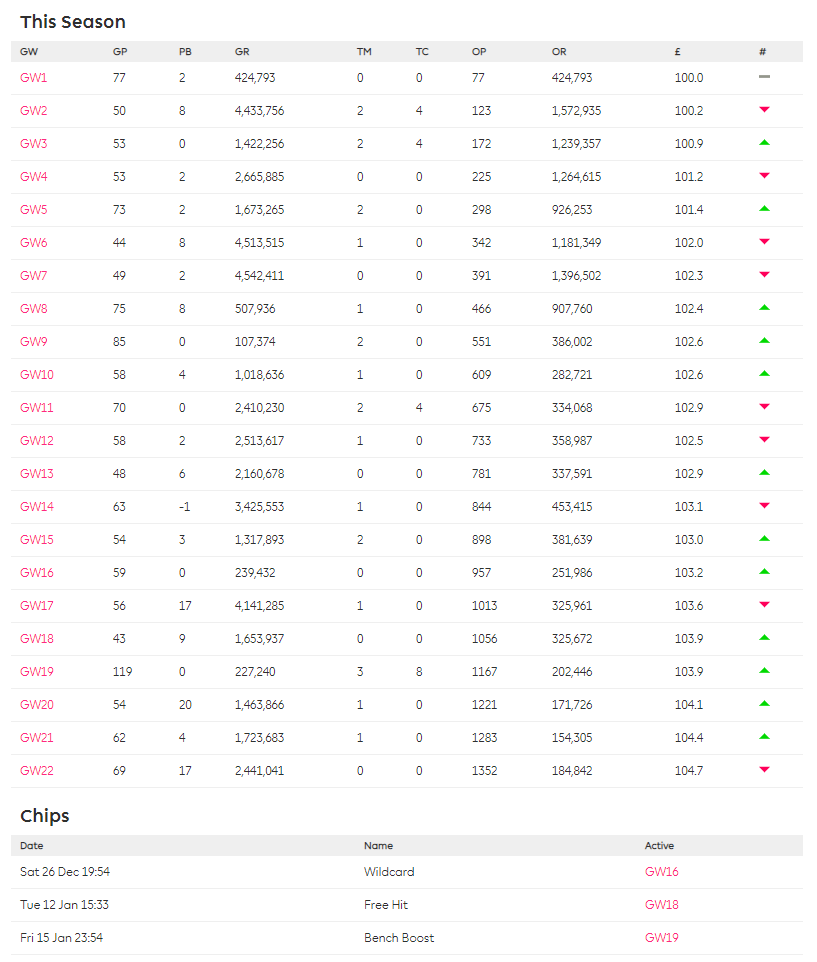Click the green up arrow on GW21 row
The height and width of the screenshot is (962, 817).
click(765, 737)
